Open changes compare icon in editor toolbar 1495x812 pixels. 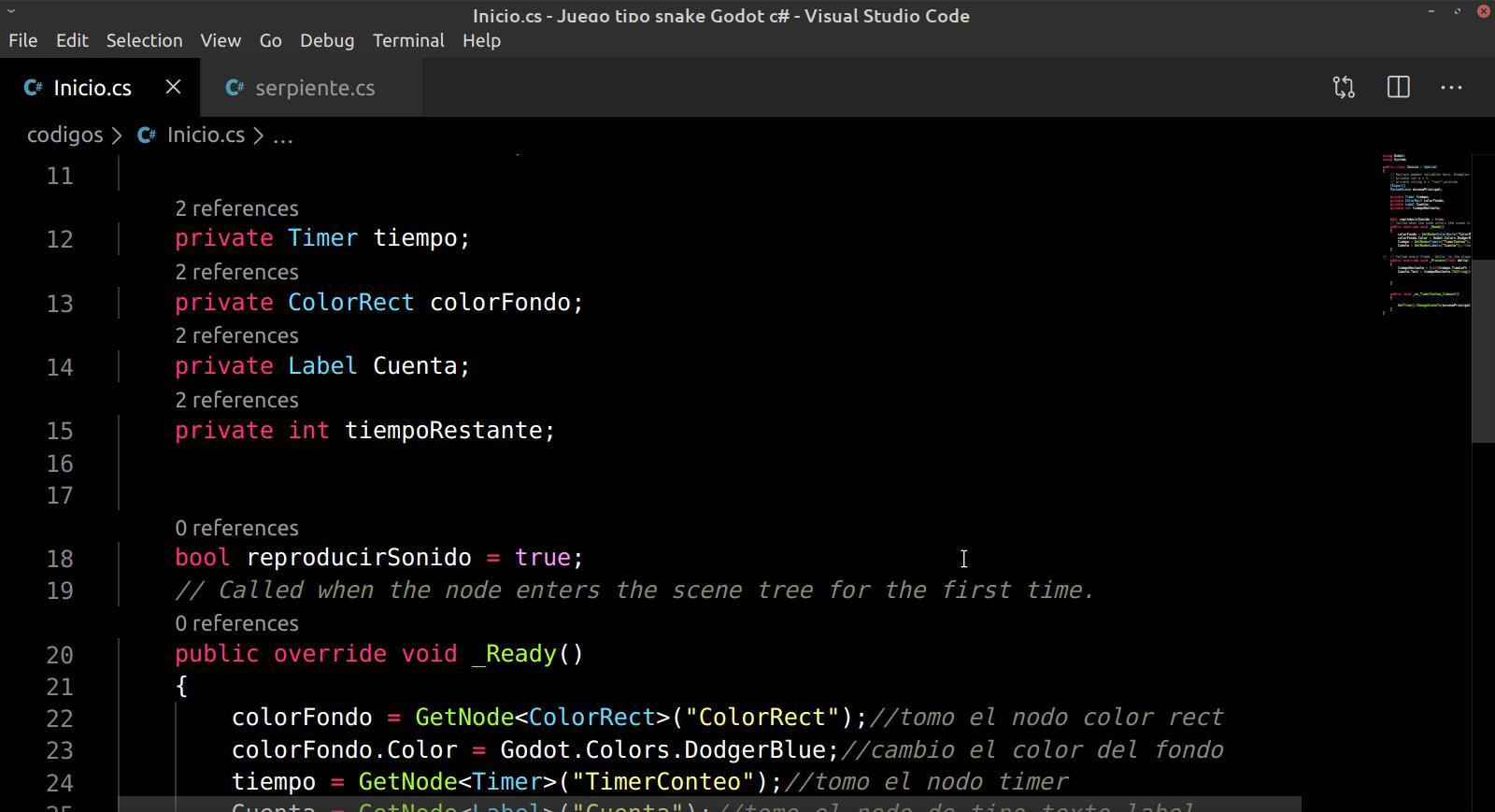pyautogui.click(x=1344, y=88)
